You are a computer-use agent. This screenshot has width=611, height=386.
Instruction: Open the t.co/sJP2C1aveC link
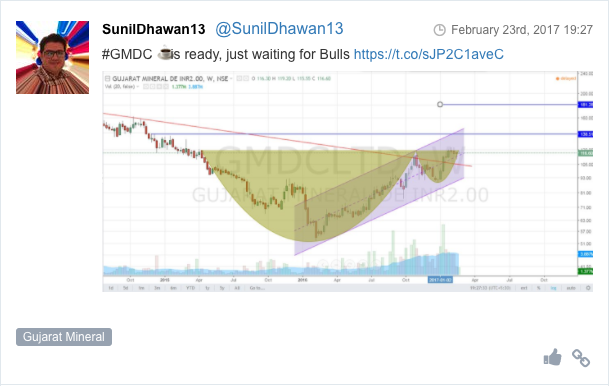(x=429, y=54)
